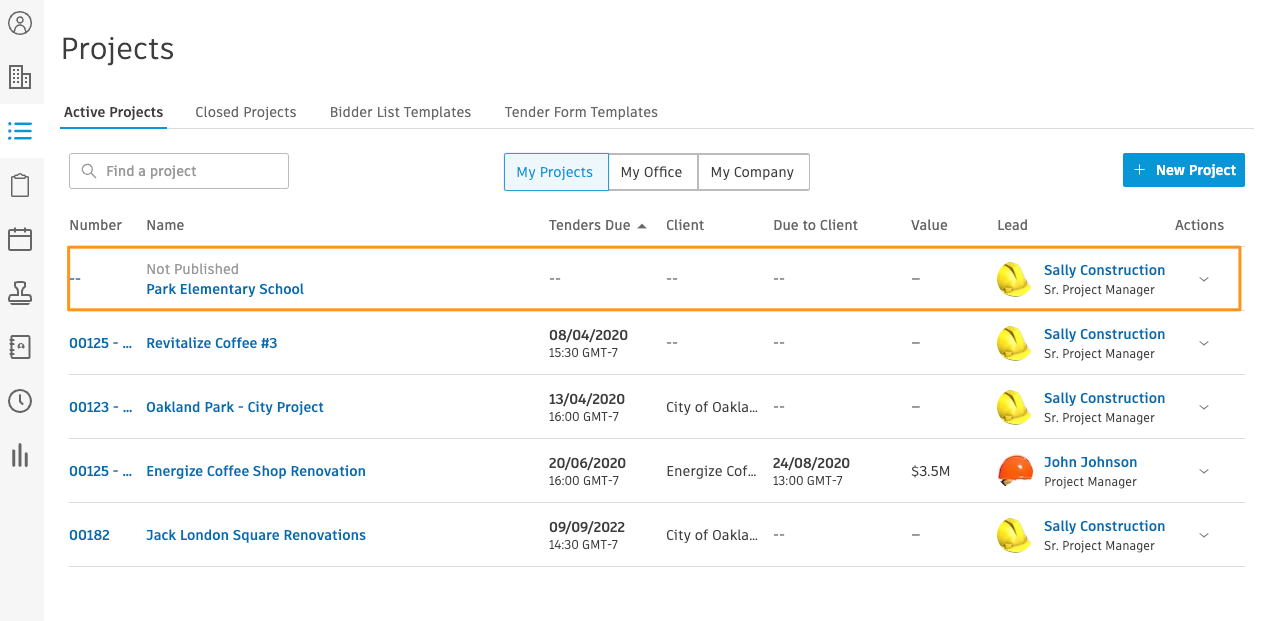Open Park Elementary School project
The height and width of the screenshot is (621, 1266).
[x=225, y=289]
